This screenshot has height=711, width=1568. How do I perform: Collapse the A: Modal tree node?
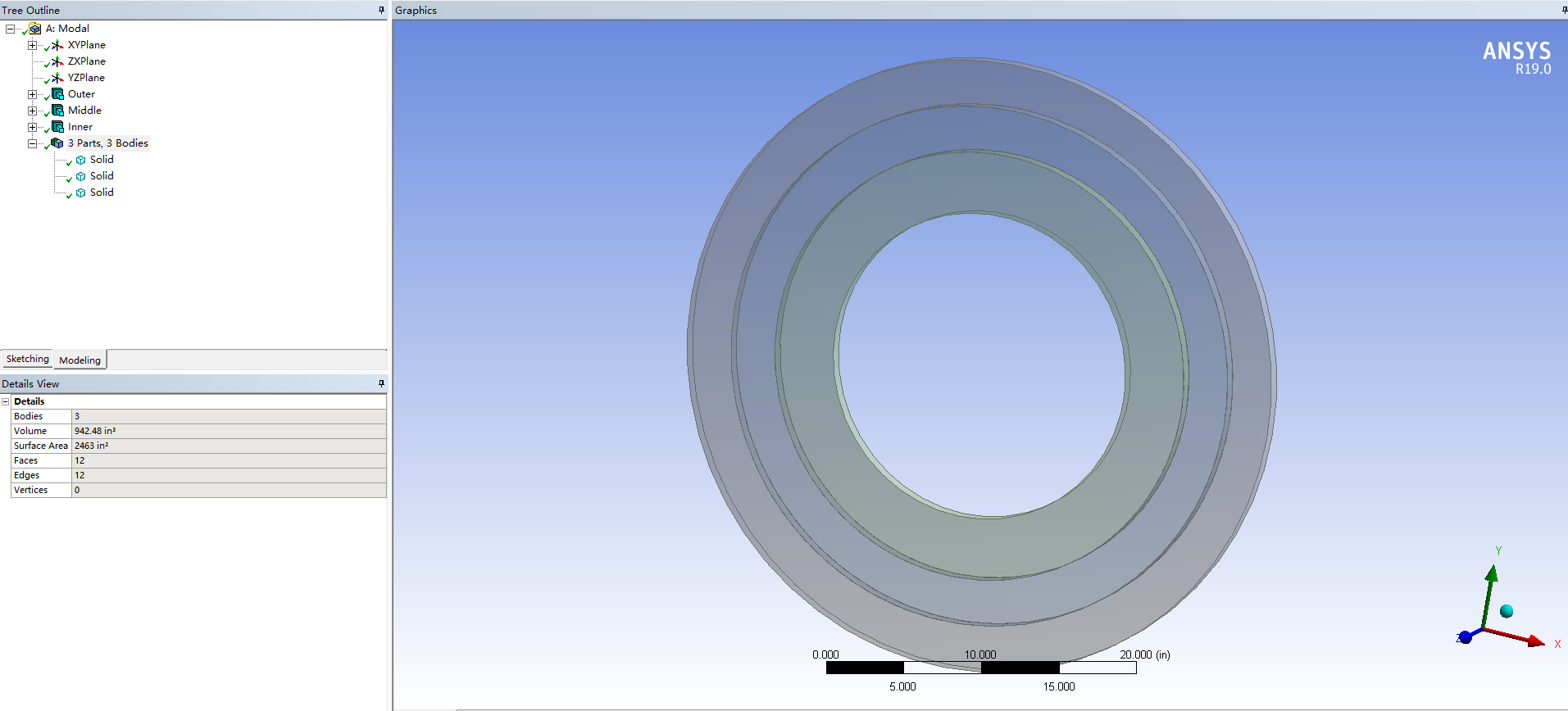tap(10, 29)
